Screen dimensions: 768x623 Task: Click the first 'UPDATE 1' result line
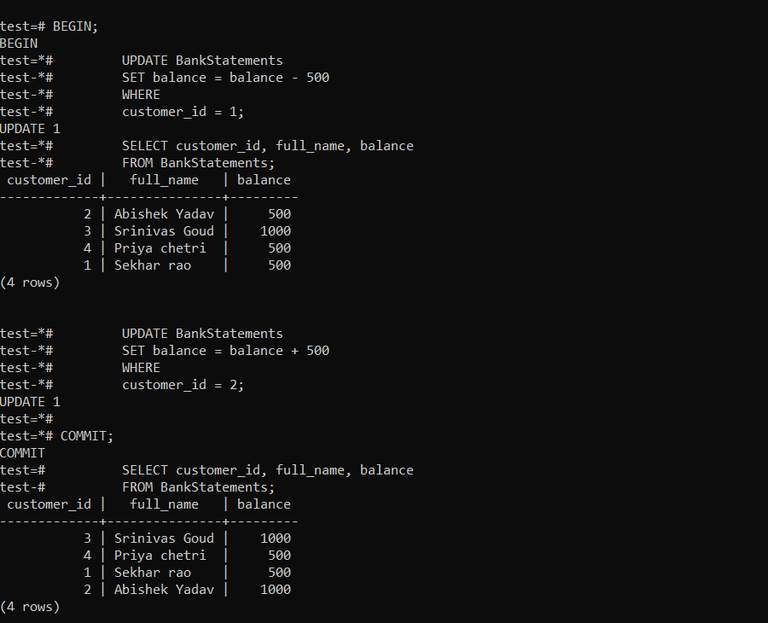[30, 129]
